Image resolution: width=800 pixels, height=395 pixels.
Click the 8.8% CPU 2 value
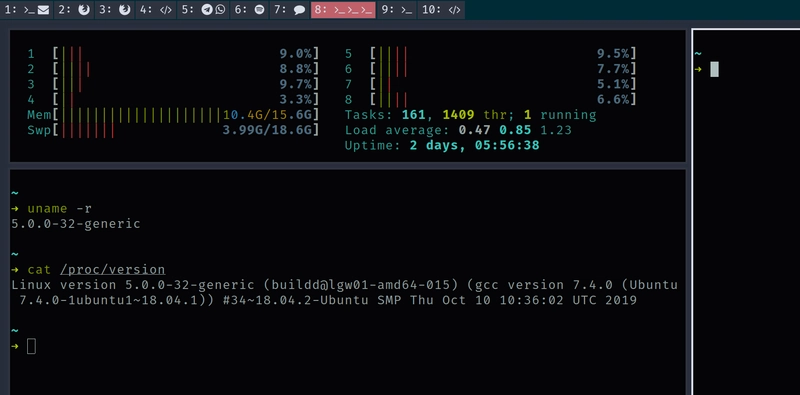click(x=296, y=69)
